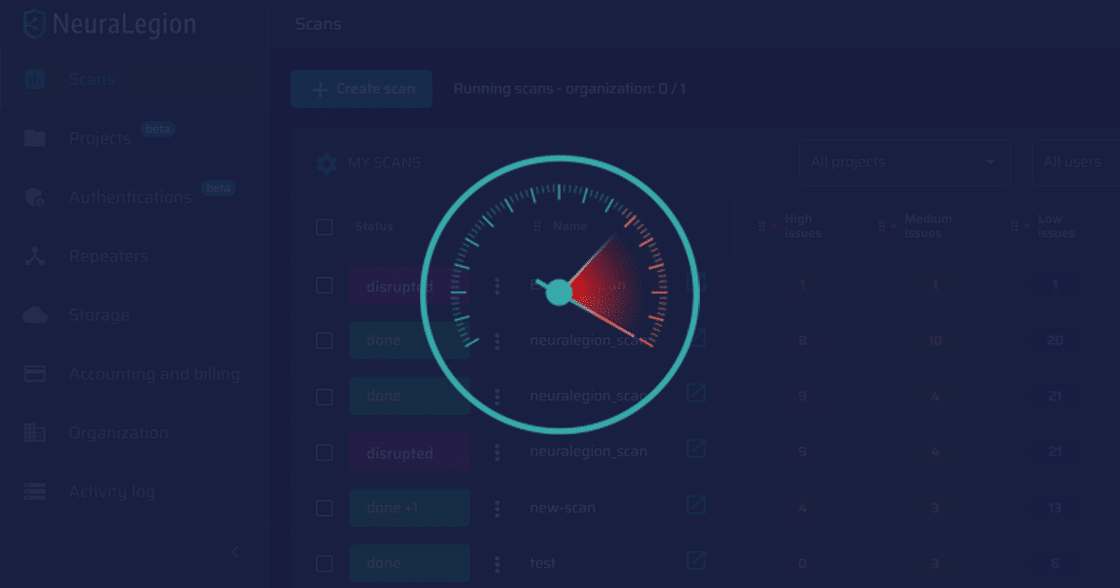Click 'Running scans - organization: 0 / 1' text

pos(569,89)
